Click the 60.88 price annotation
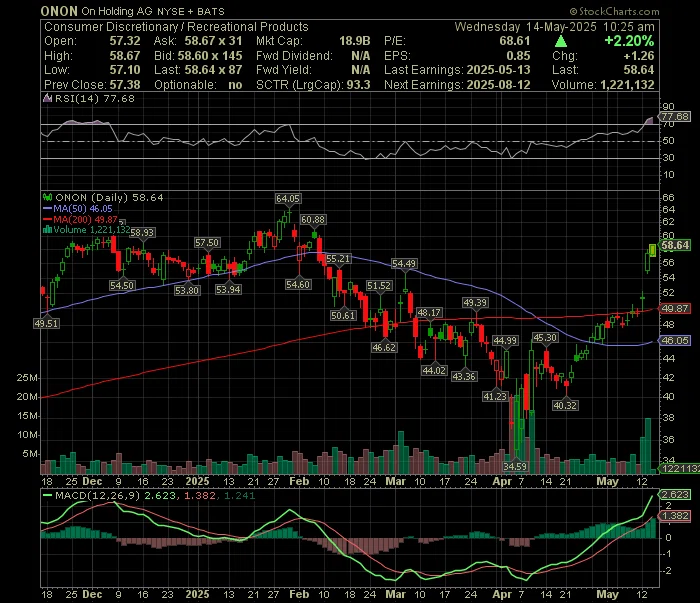The width and height of the screenshot is (700, 603). point(313,220)
